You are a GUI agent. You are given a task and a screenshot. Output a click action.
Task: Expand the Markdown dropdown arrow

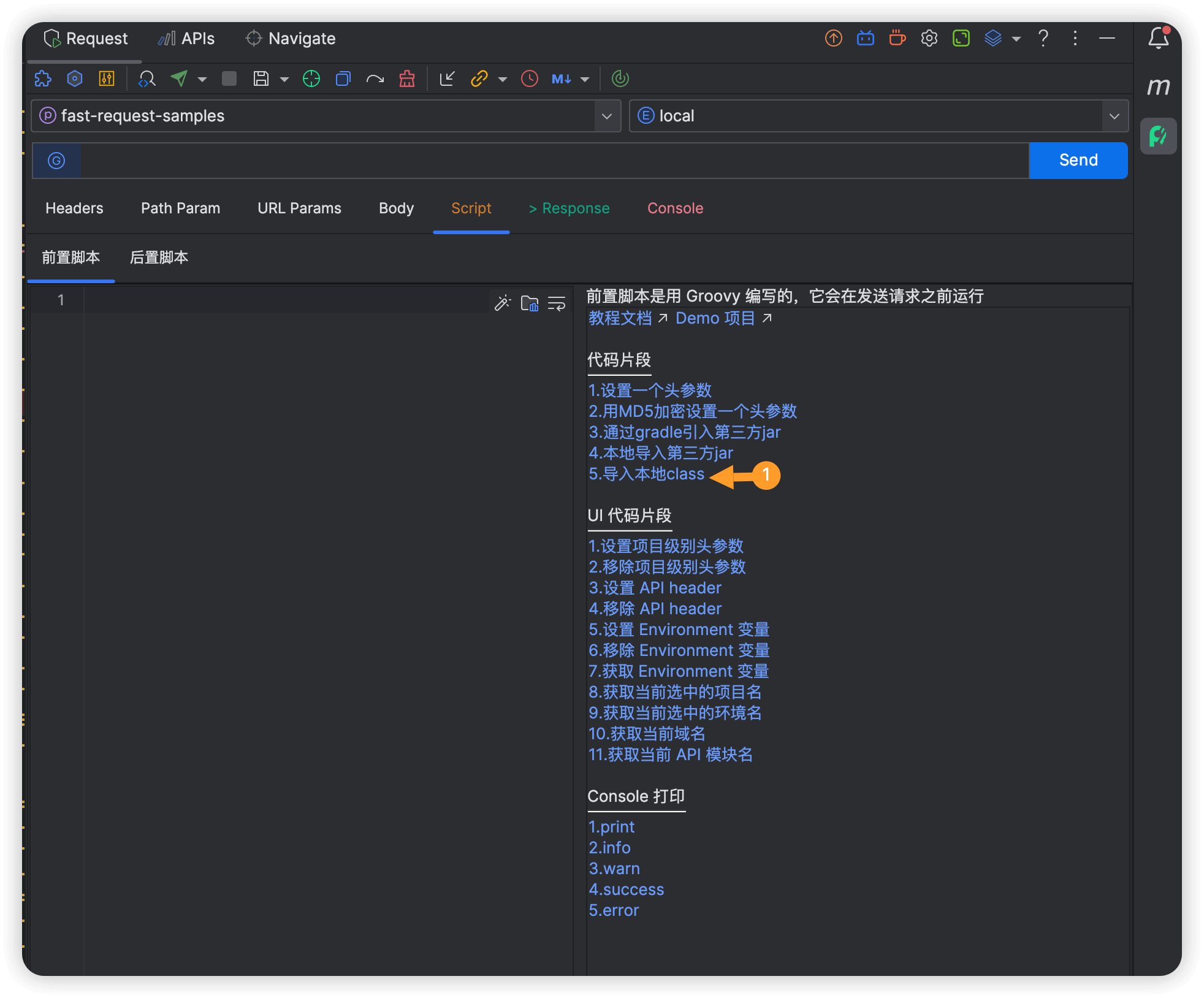coord(585,79)
